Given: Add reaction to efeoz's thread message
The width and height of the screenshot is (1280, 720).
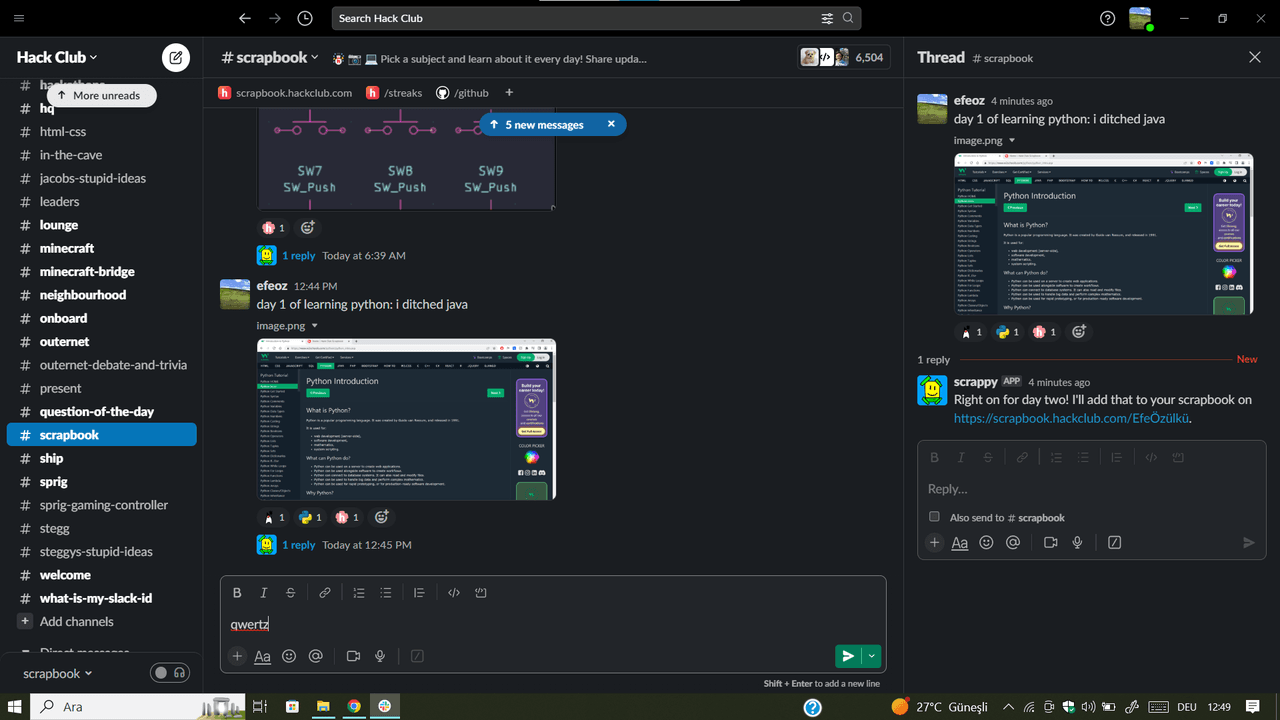Looking at the screenshot, I should (1079, 332).
